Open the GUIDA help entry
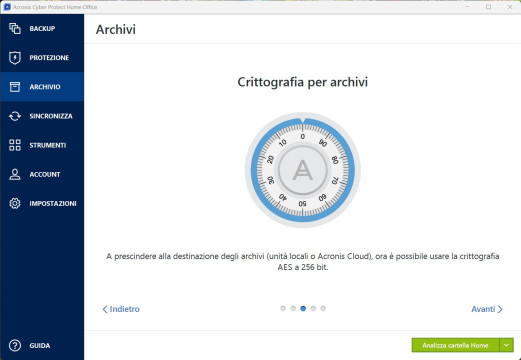 (42, 345)
